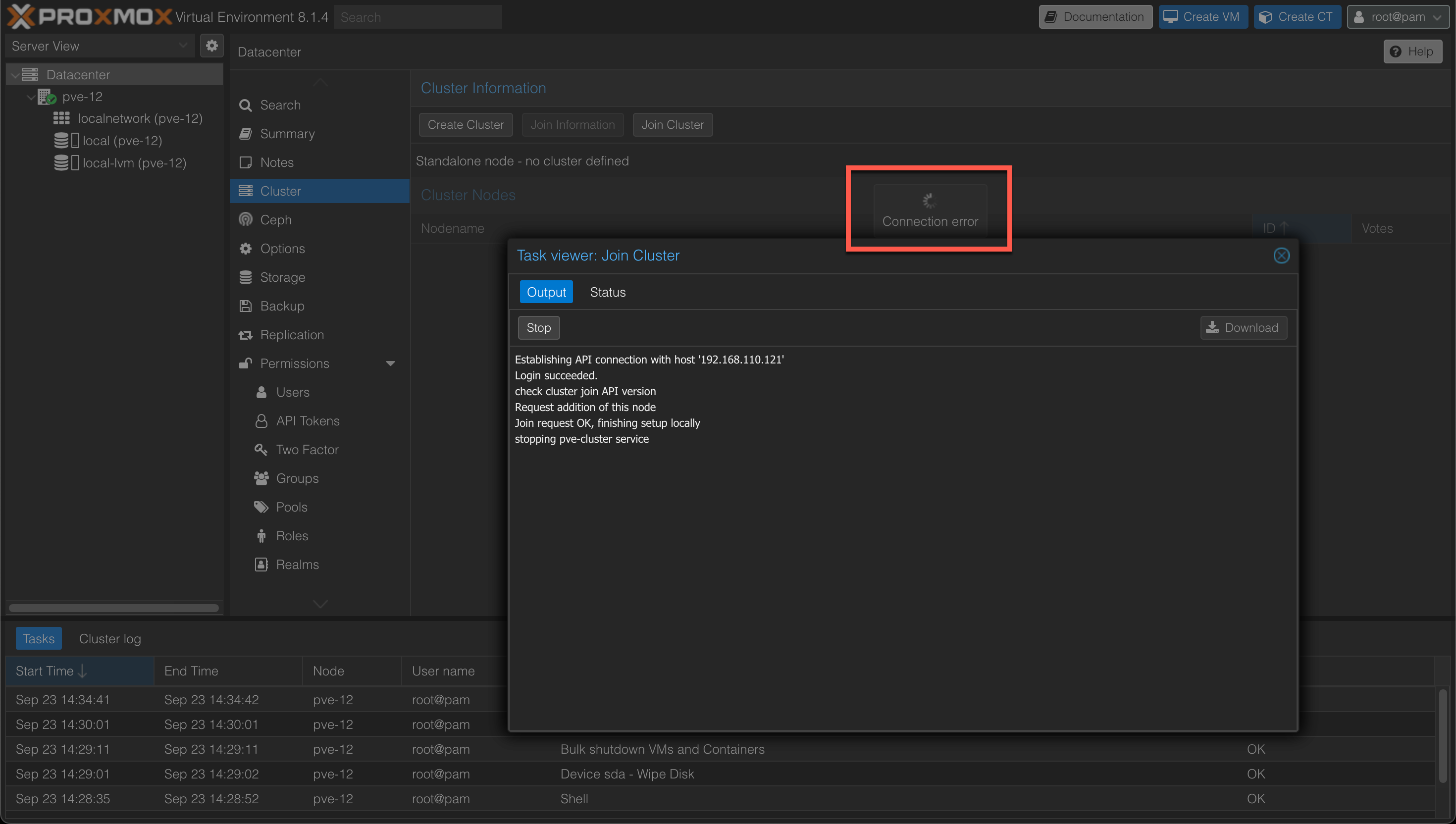Screen dimensions: 1456x824
Task: Click the End Time column header
Action: (x=228, y=670)
